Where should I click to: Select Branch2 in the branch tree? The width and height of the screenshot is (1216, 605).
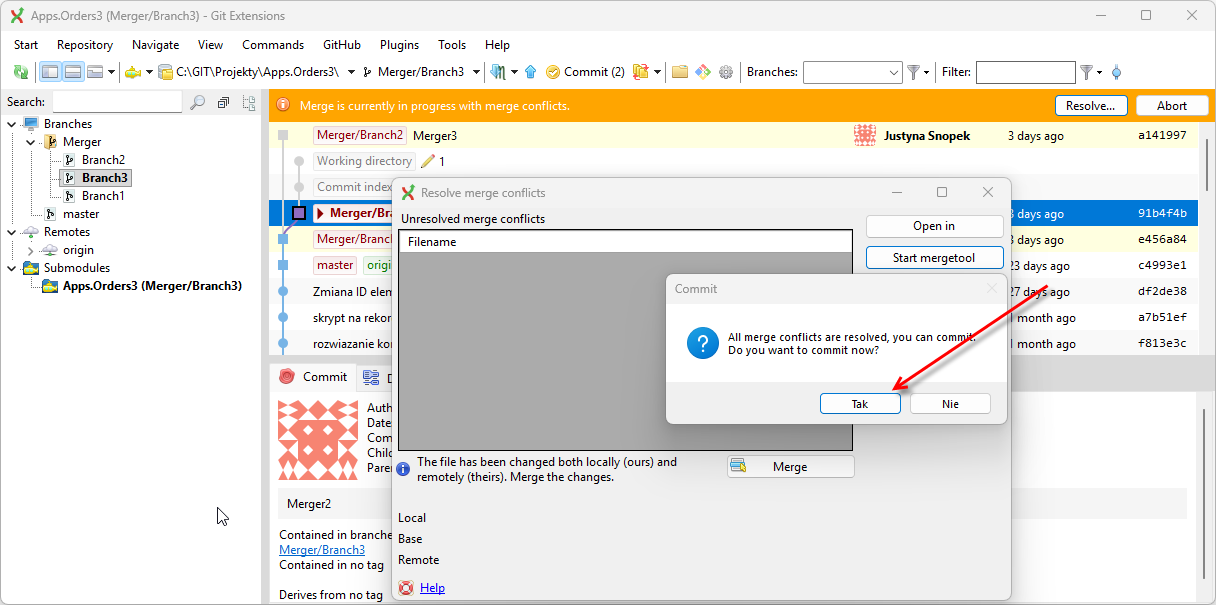coord(103,160)
